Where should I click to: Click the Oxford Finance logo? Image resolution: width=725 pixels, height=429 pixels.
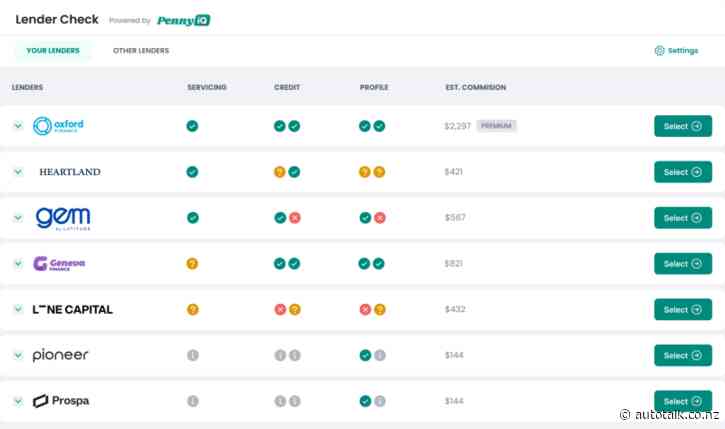[x=58, y=126]
